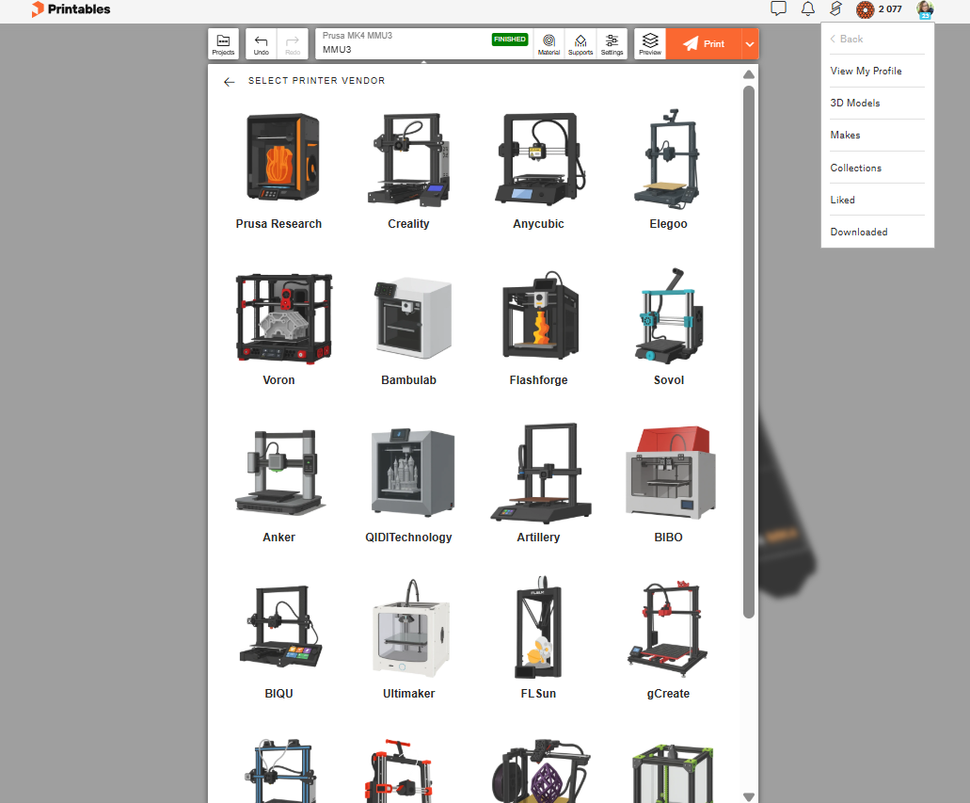Open the slicer icon next to notifications
This screenshot has height=803, width=970.
tap(835, 9)
